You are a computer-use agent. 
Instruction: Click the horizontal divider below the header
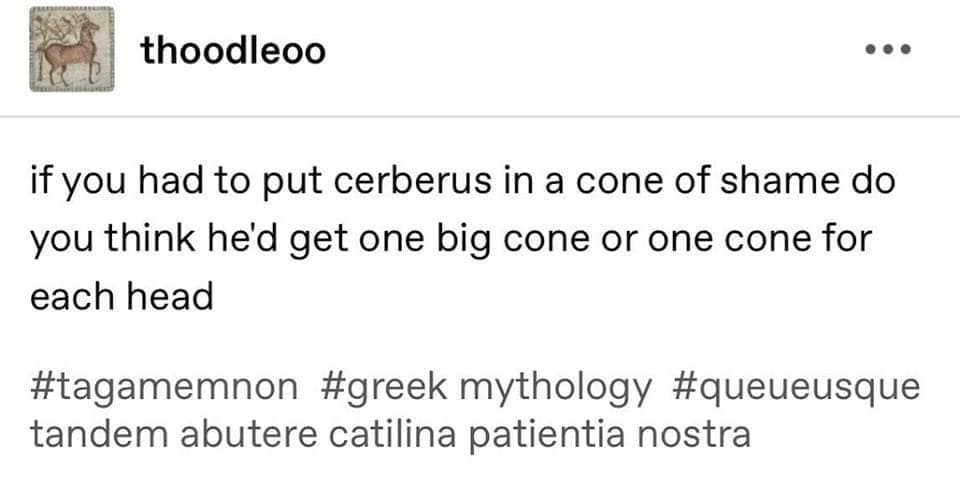click(x=480, y=117)
